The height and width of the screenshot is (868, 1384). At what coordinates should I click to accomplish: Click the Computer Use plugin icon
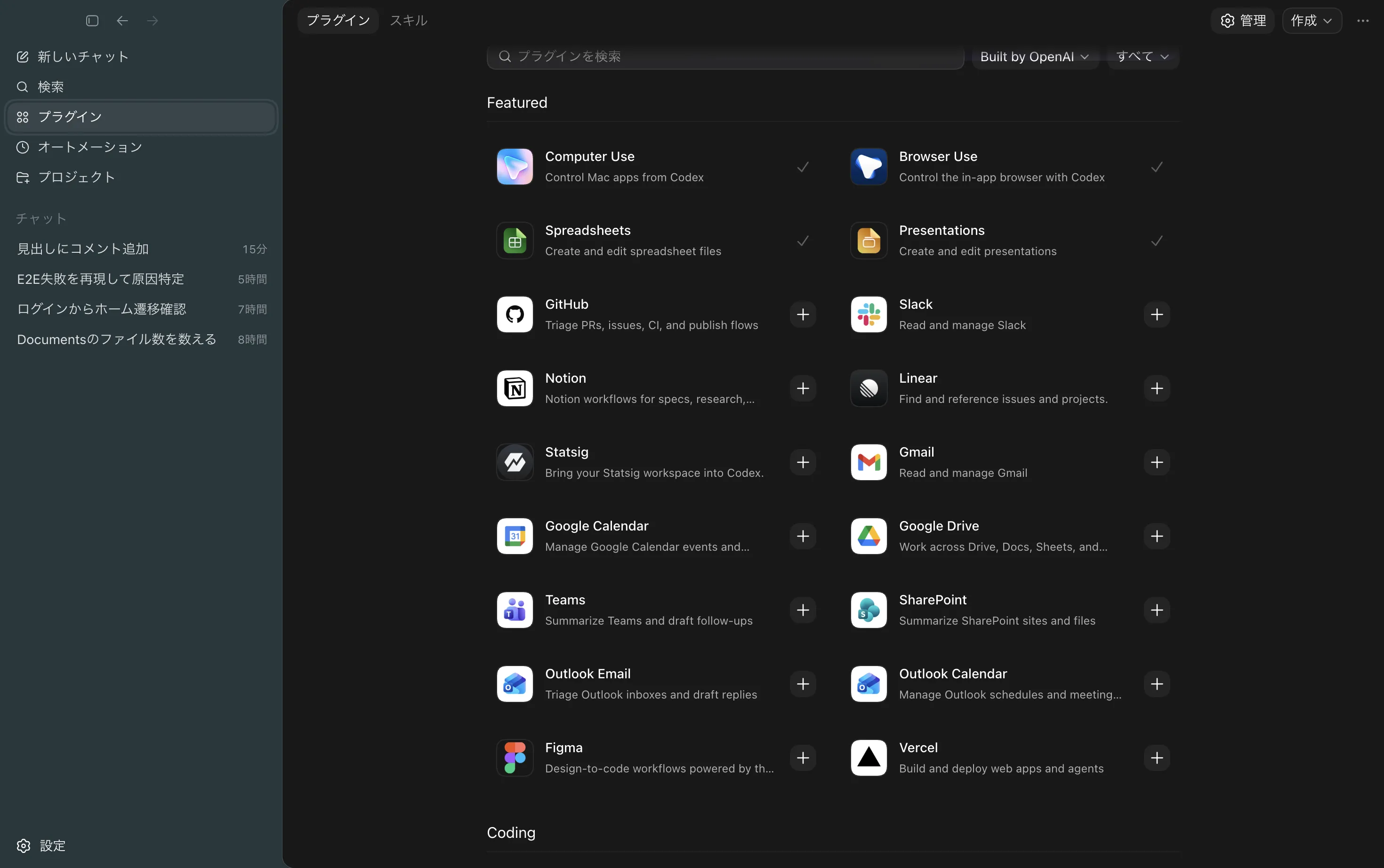point(515,167)
